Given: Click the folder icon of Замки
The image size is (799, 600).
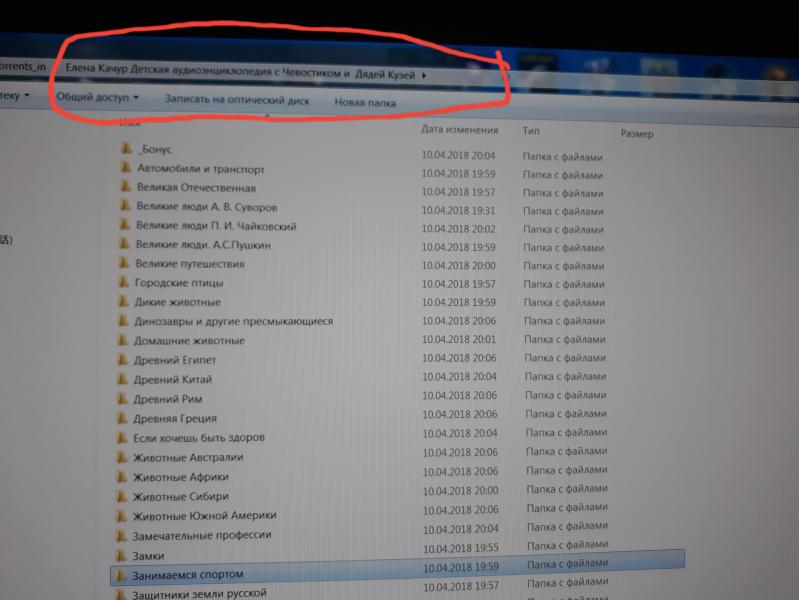Looking at the screenshot, I should tap(121, 555).
